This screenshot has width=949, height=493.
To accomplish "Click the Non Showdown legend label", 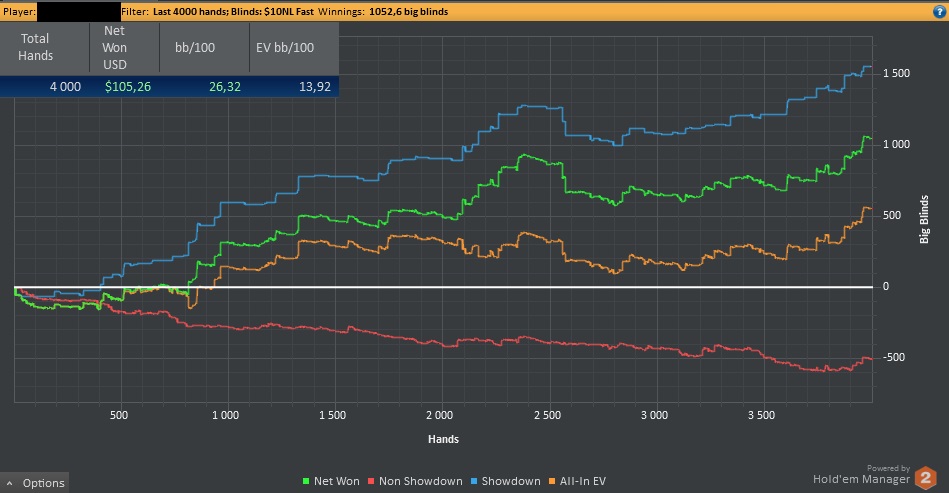I will (x=421, y=482).
